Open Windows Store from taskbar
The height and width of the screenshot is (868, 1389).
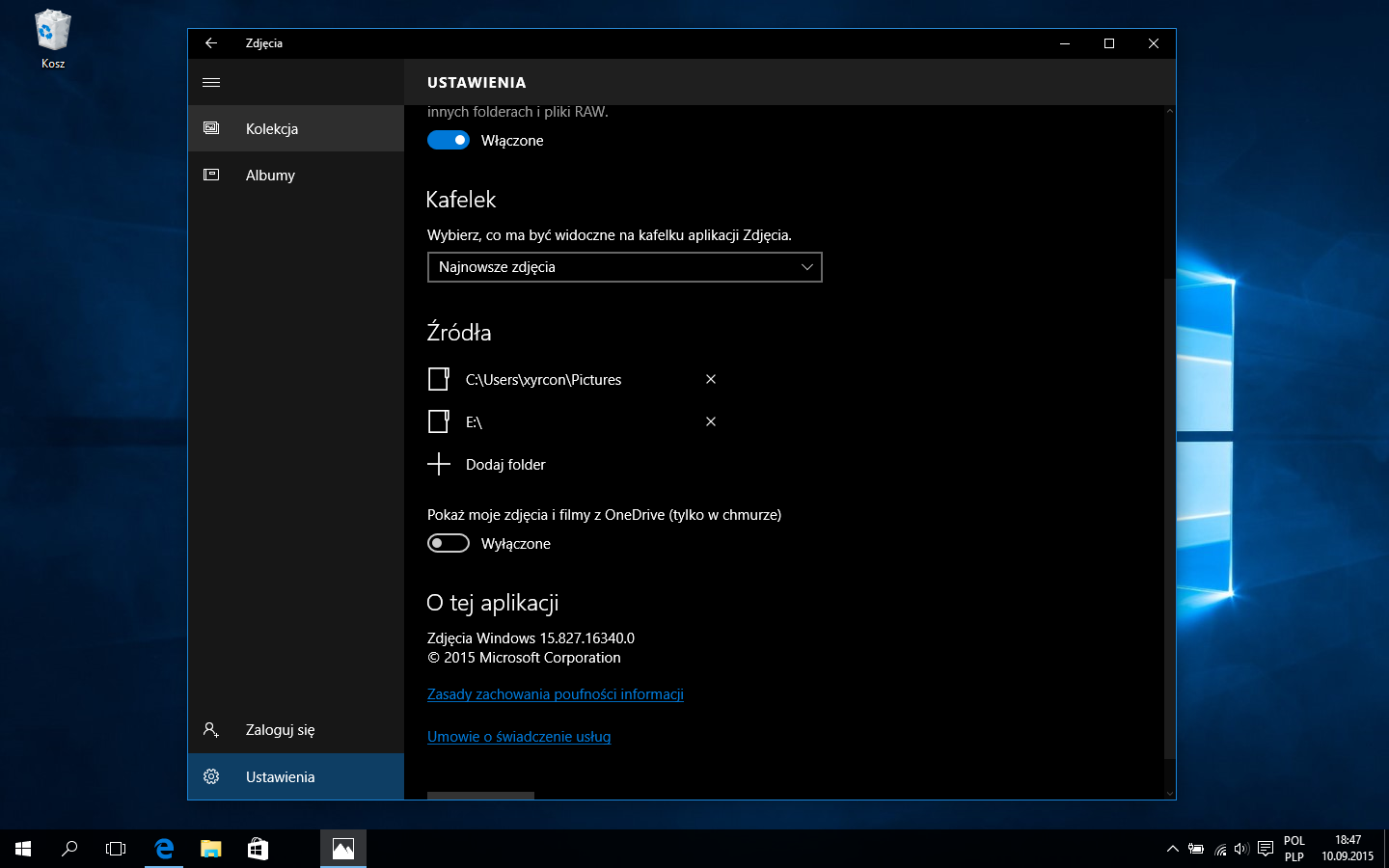point(258,849)
